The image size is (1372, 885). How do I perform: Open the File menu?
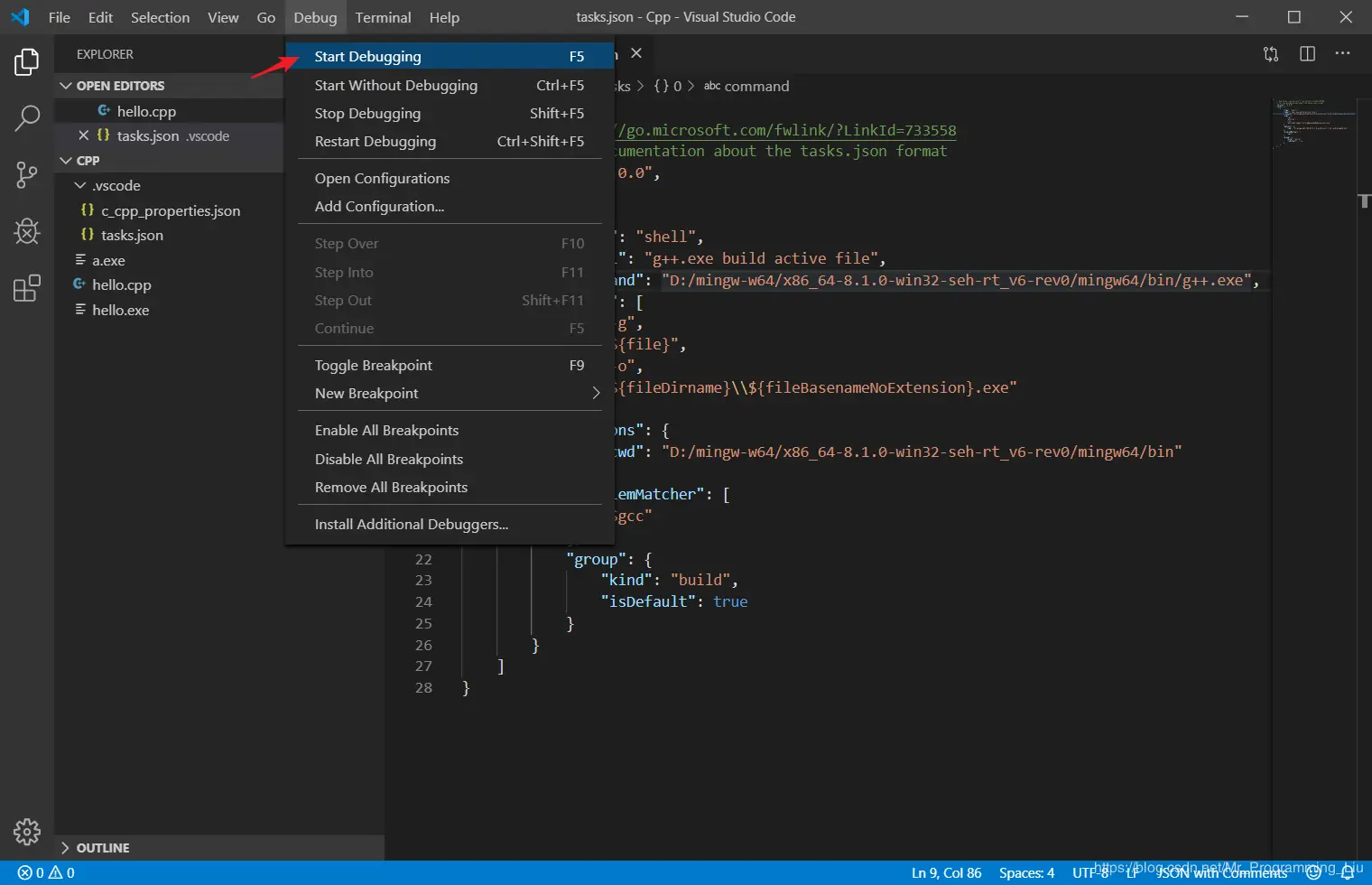point(60,17)
